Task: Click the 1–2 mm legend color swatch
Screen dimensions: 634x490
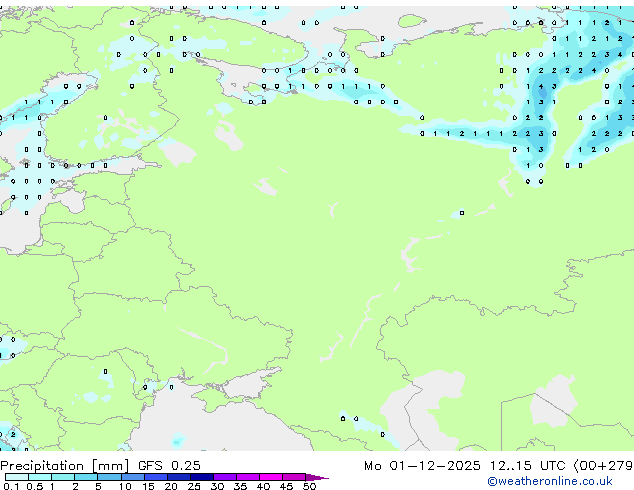Action: (x=63, y=477)
